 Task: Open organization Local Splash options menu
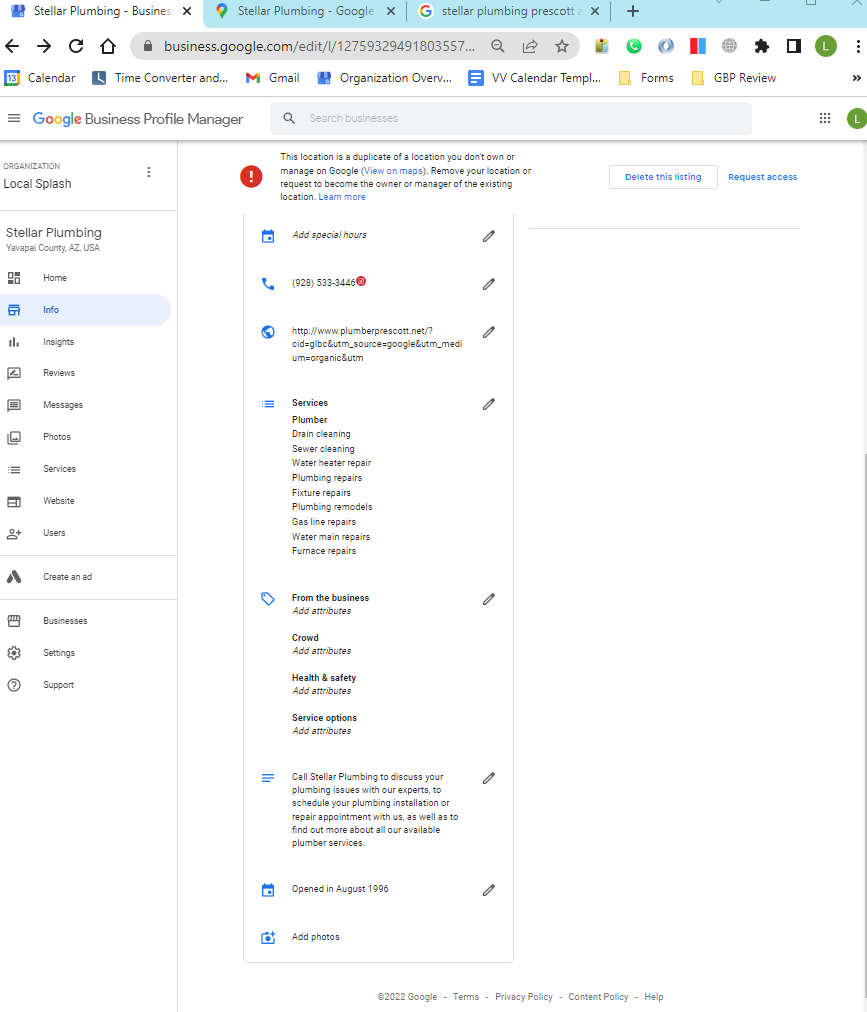pos(148,172)
